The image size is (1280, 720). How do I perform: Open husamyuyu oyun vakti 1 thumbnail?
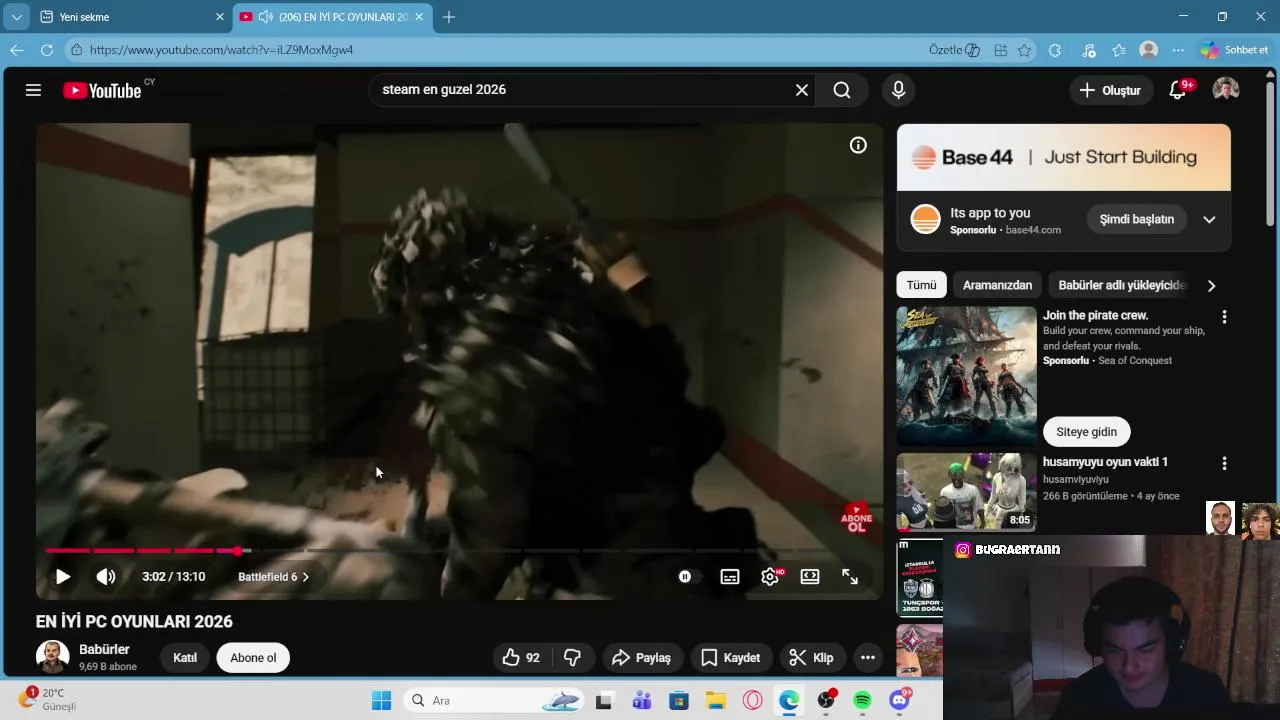966,492
